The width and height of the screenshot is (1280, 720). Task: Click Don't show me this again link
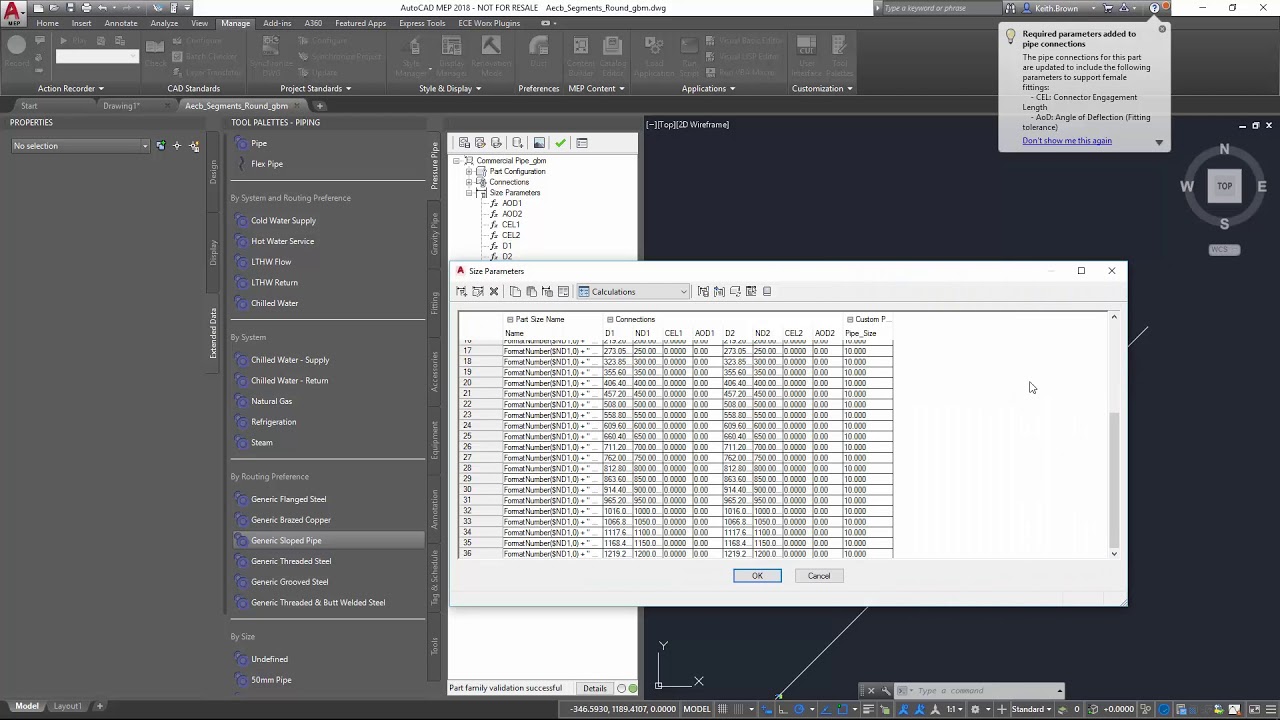tap(1067, 141)
